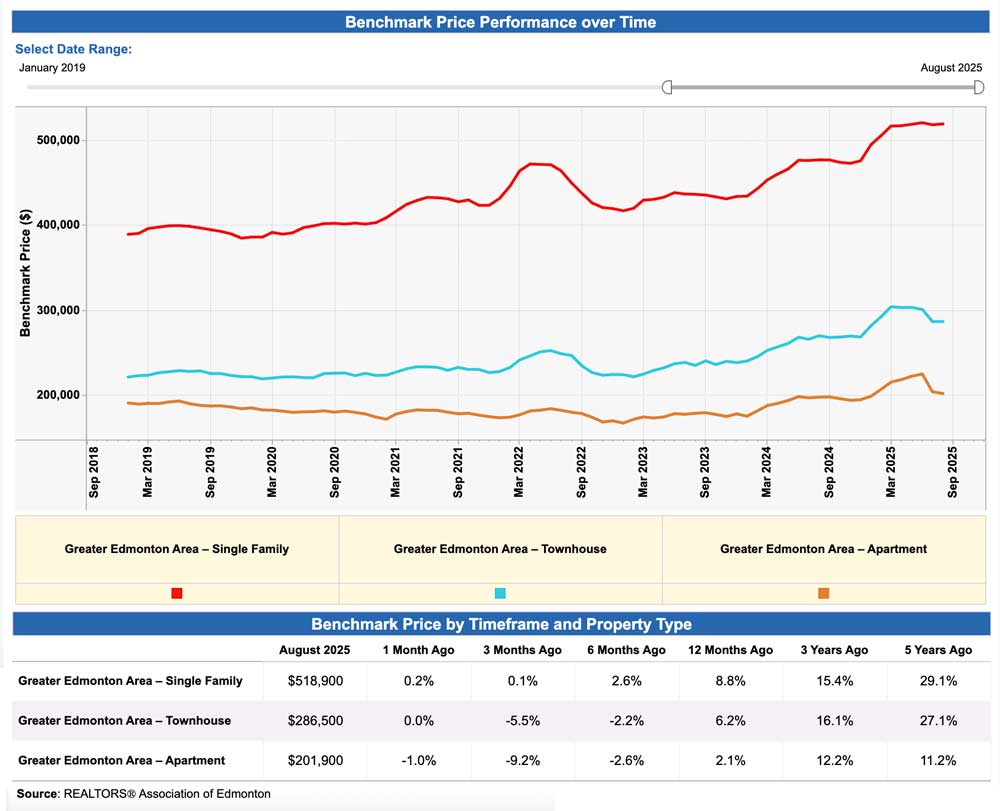The height and width of the screenshot is (811, 1000).
Task: Select Greater Edmonton Area – Single Family legend label
Action: point(177,549)
